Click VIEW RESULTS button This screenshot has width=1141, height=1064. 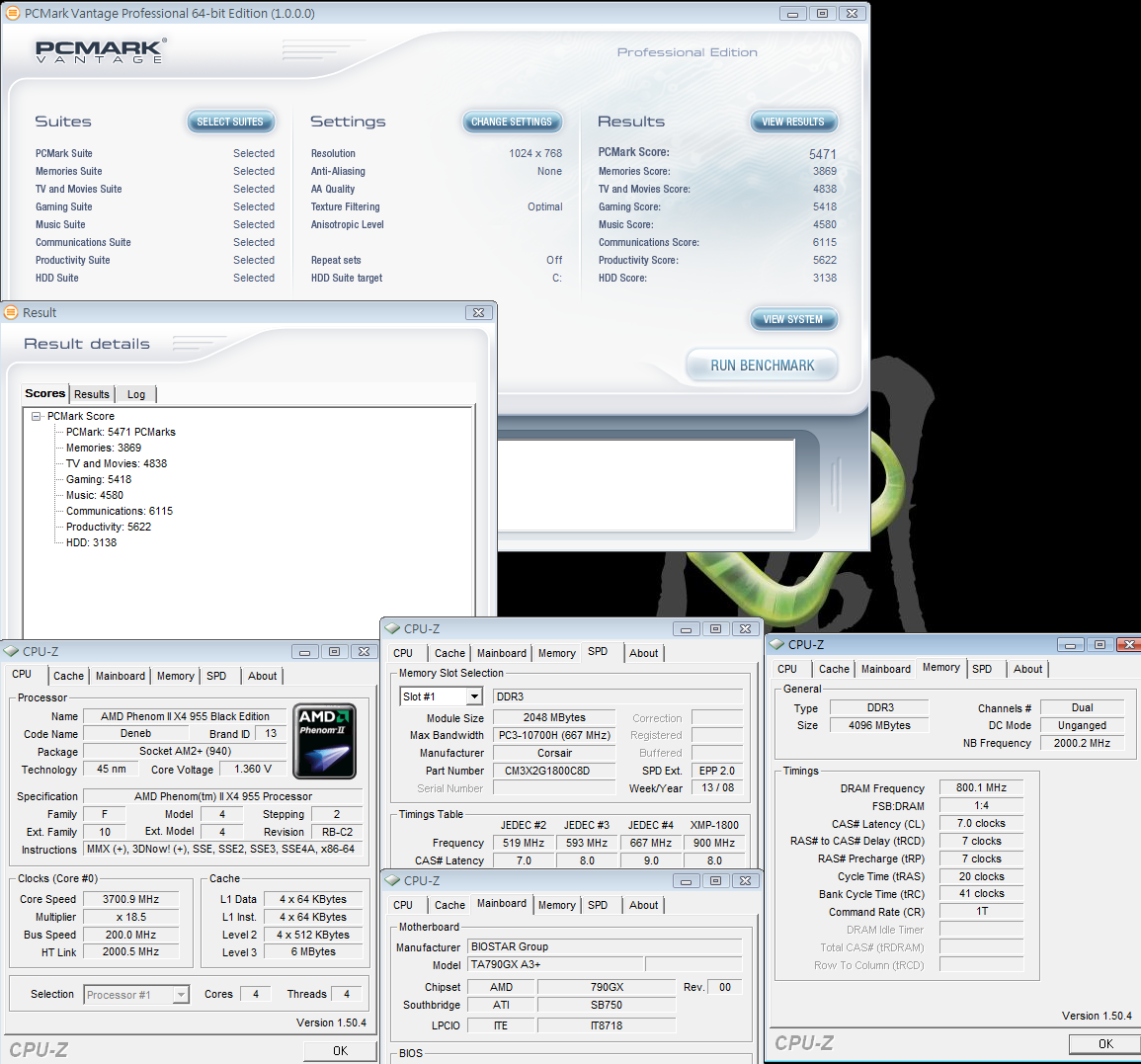tap(793, 122)
